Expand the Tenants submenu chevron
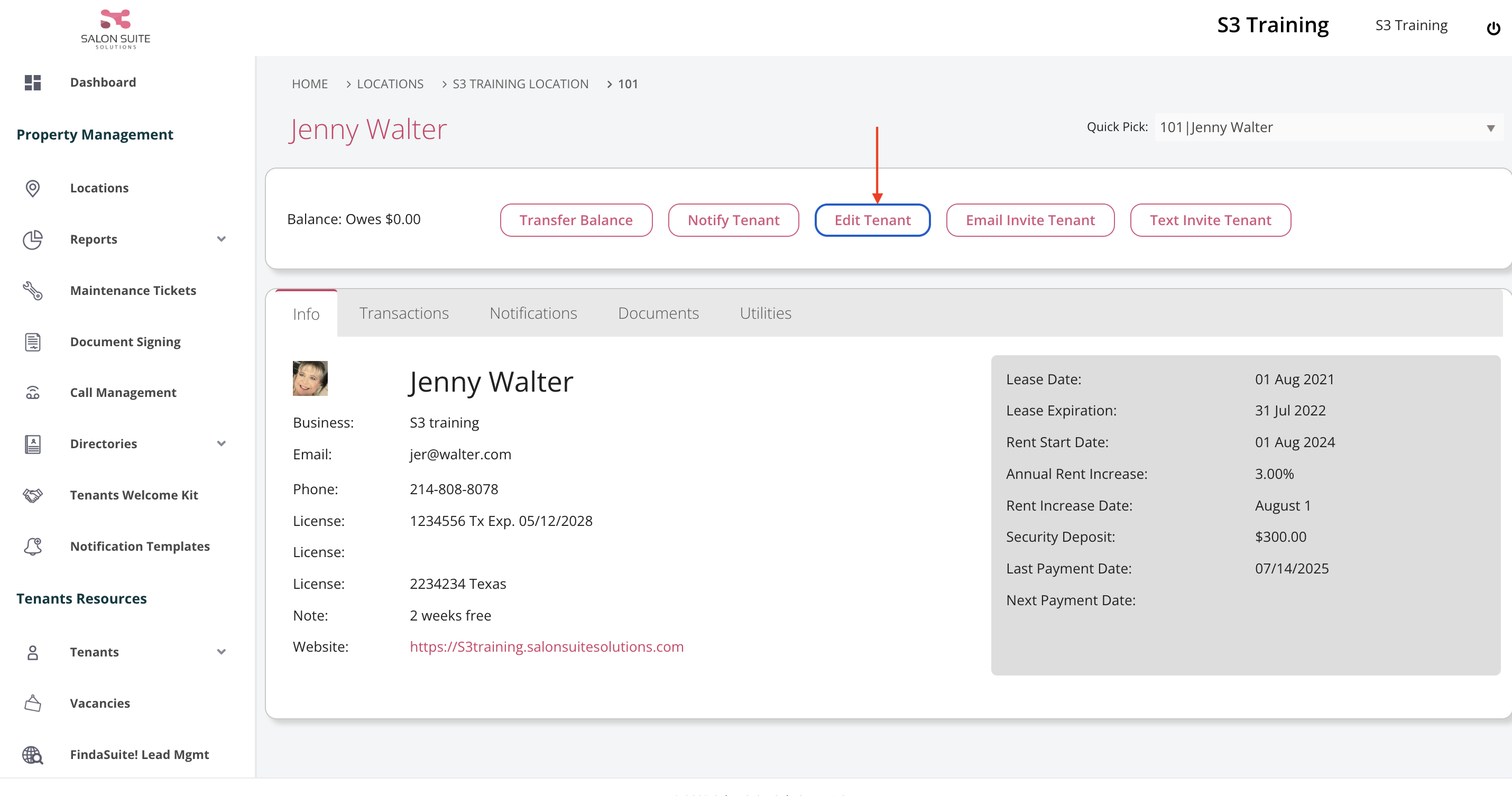Screen dimensions: 1512x796 pos(222,652)
